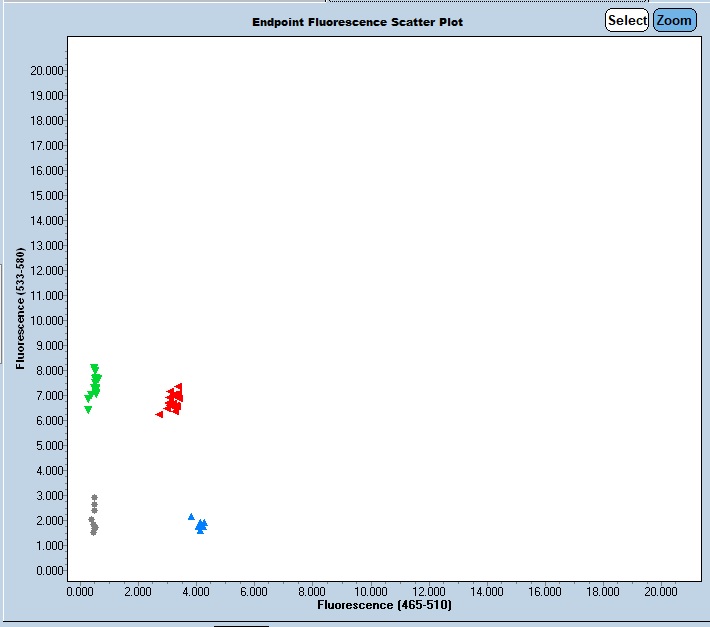
Task: Click the 10.000 tick on the x-axis
Action: (370, 592)
